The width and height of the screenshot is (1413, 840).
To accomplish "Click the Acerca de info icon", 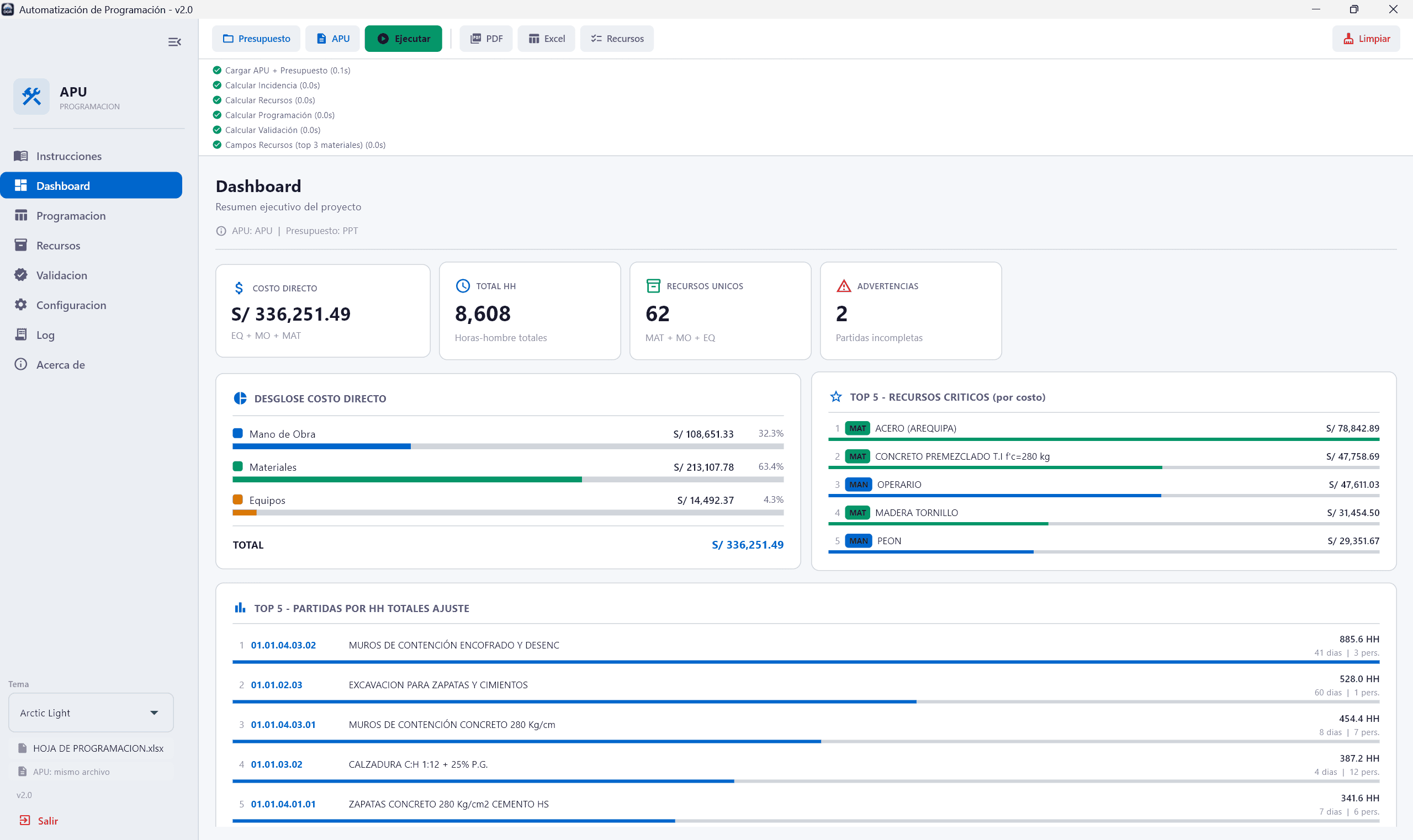I will tap(20, 364).
